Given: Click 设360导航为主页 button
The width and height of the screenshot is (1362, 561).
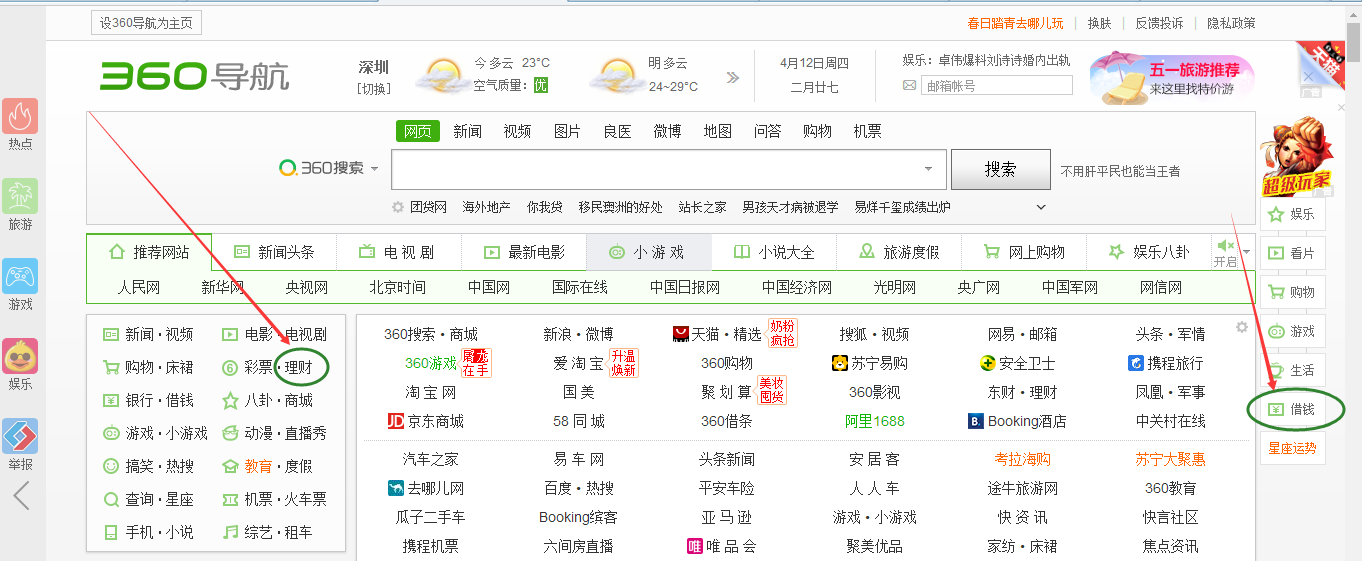Looking at the screenshot, I should tap(147, 23).
